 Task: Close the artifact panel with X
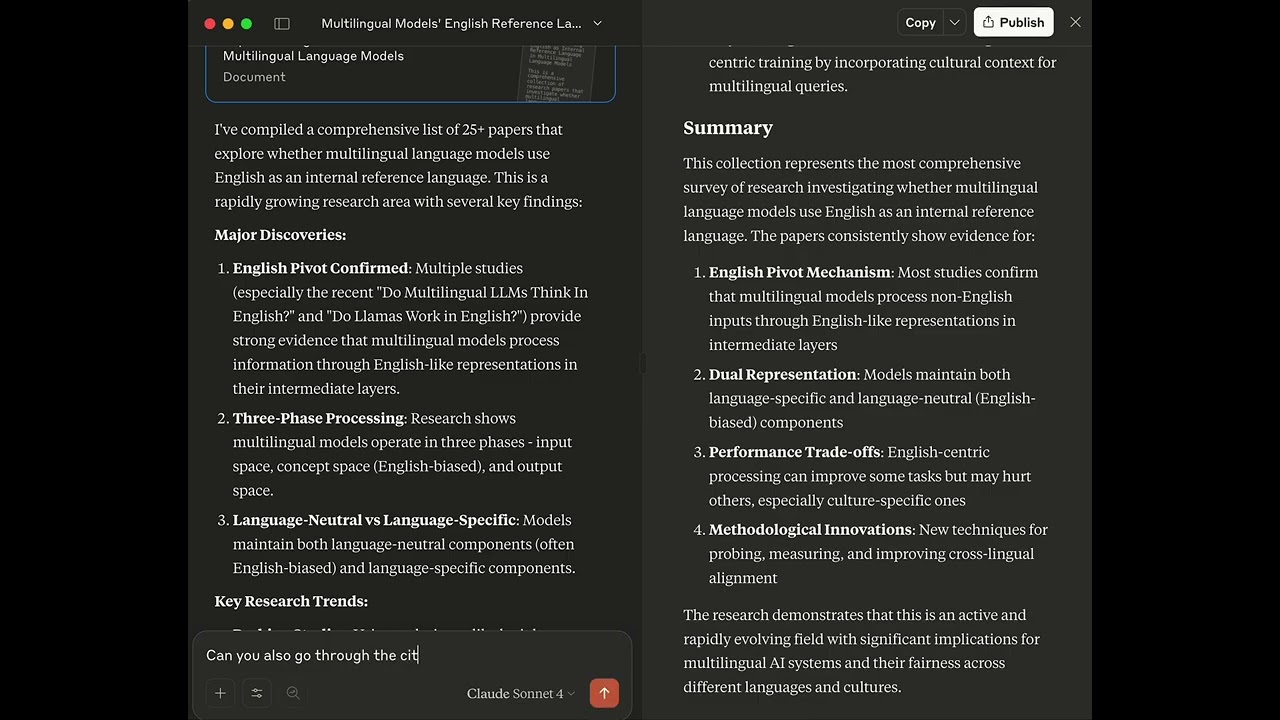[1075, 22]
